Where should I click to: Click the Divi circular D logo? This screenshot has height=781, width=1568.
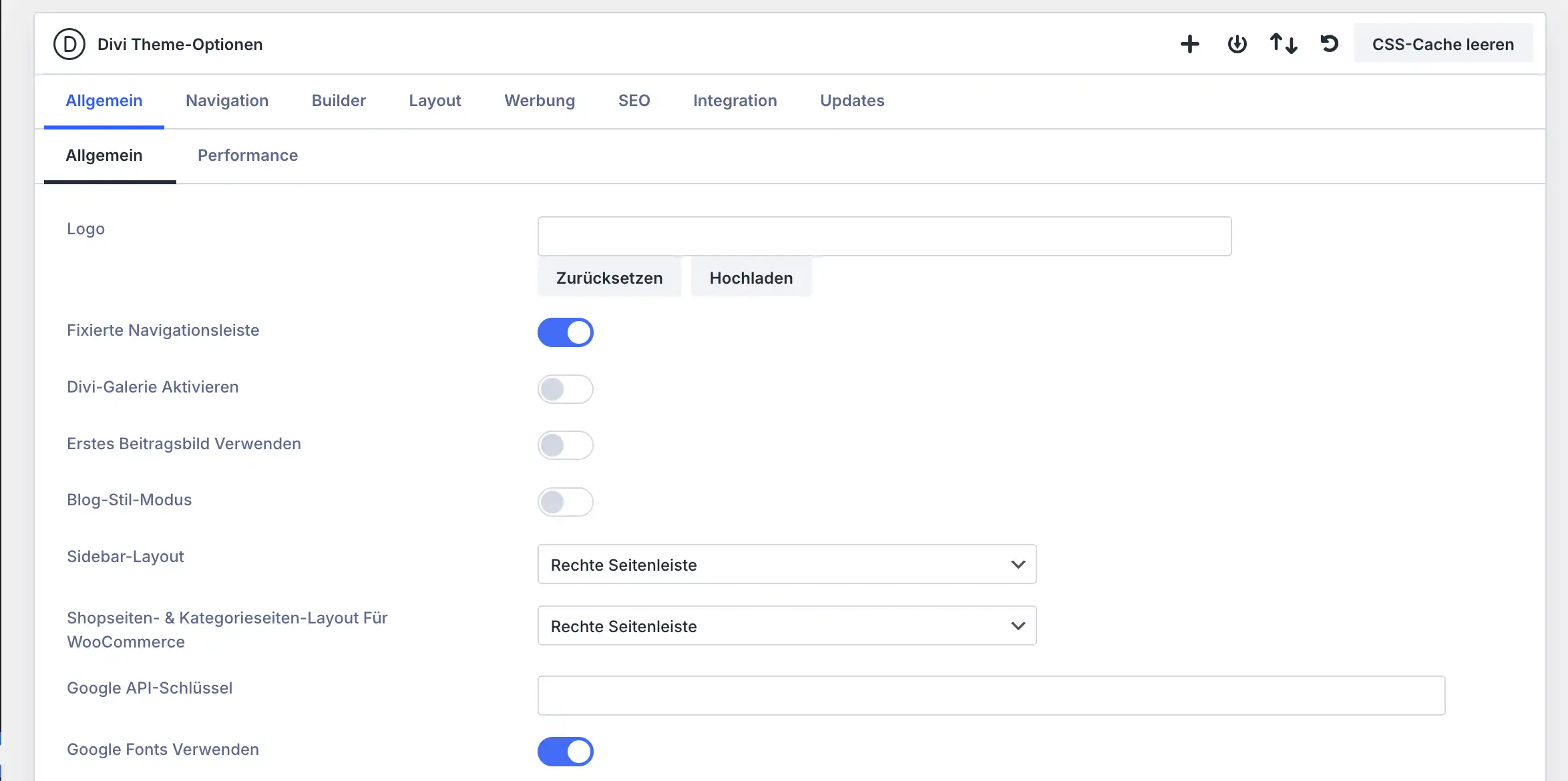69,44
